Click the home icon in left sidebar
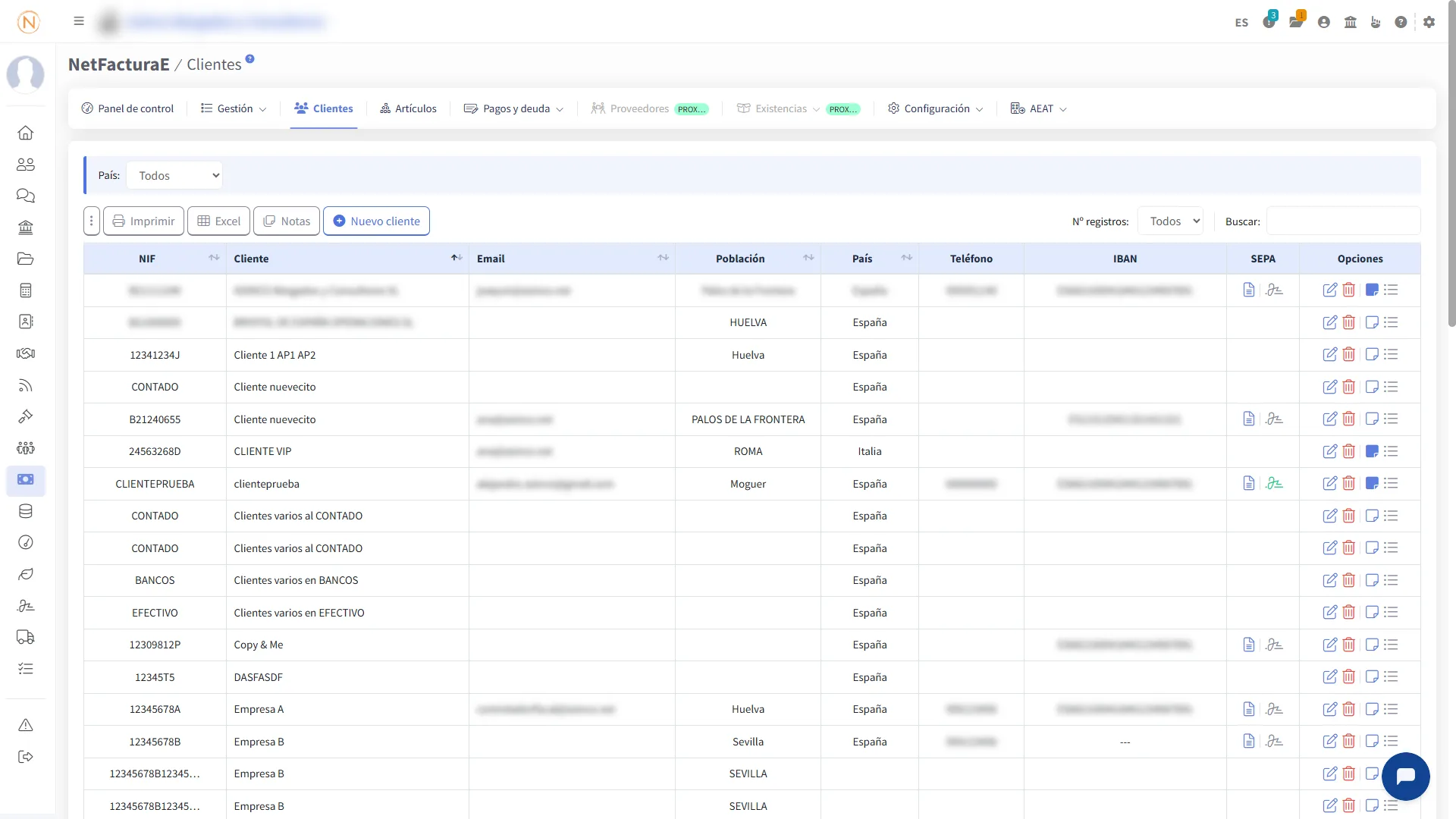This screenshot has width=1456, height=819. click(25, 133)
